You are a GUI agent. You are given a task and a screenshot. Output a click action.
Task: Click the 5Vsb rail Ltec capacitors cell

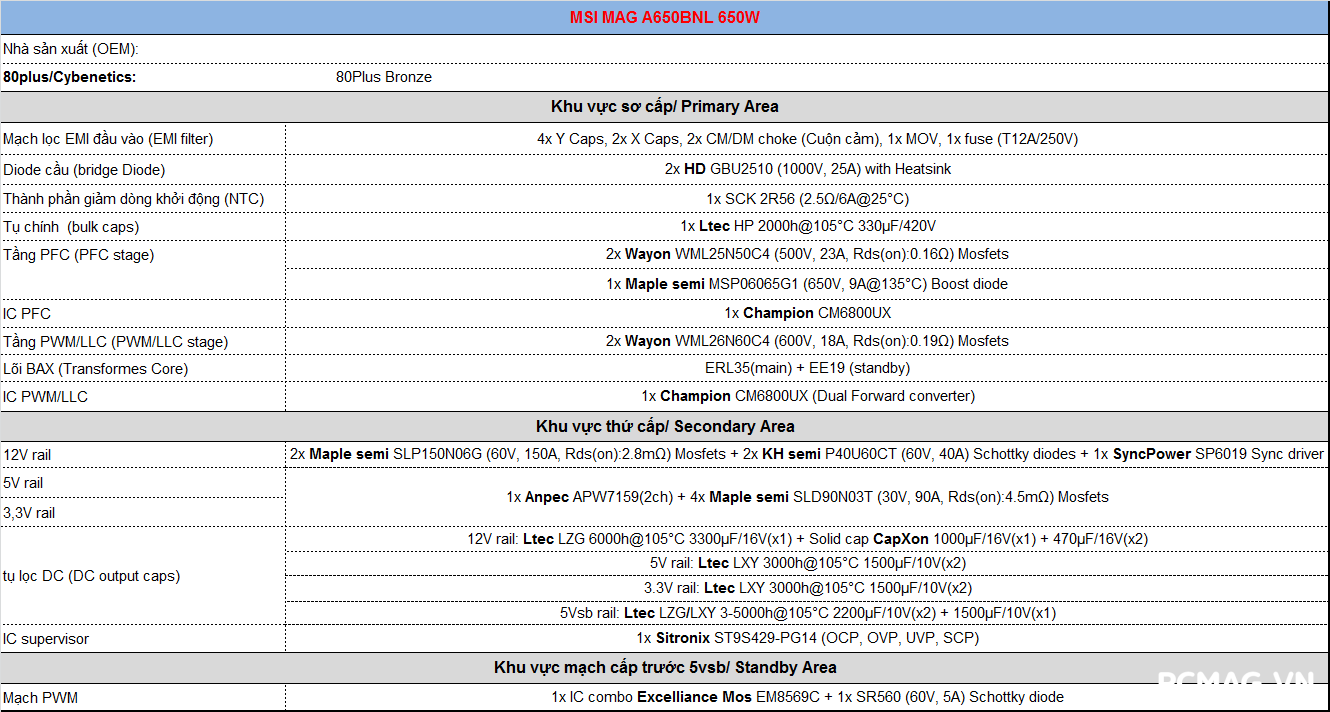click(807, 613)
